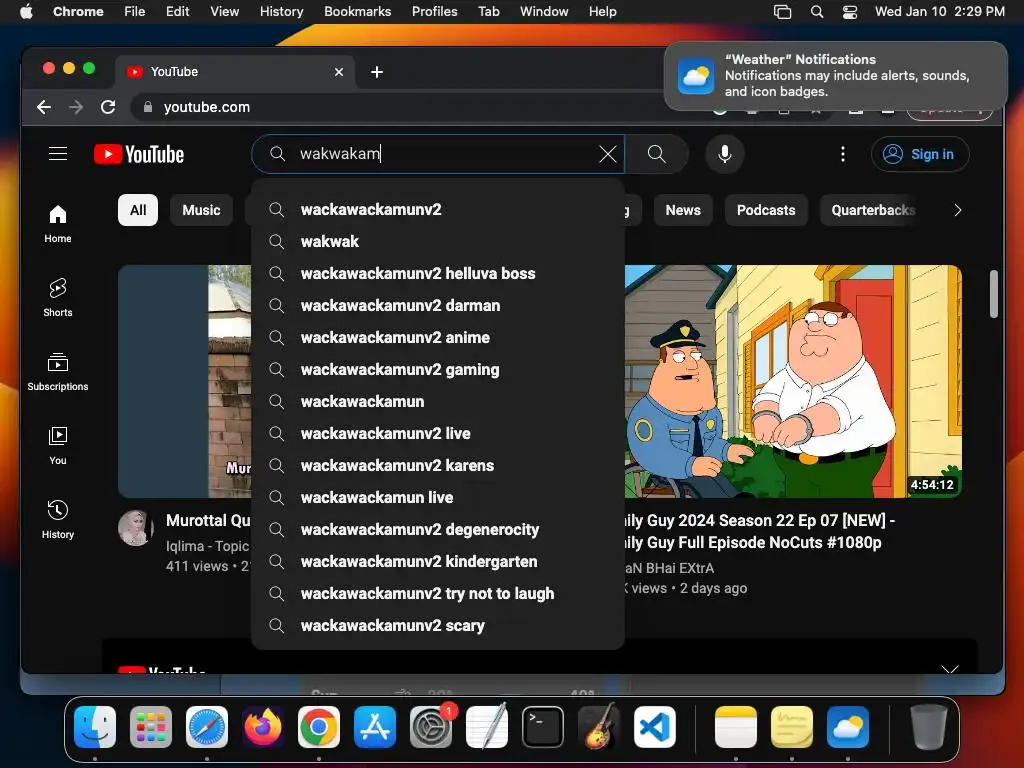1024x768 pixels.
Task: Collapse the bottom section with the chevron
Action: point(950,669)
